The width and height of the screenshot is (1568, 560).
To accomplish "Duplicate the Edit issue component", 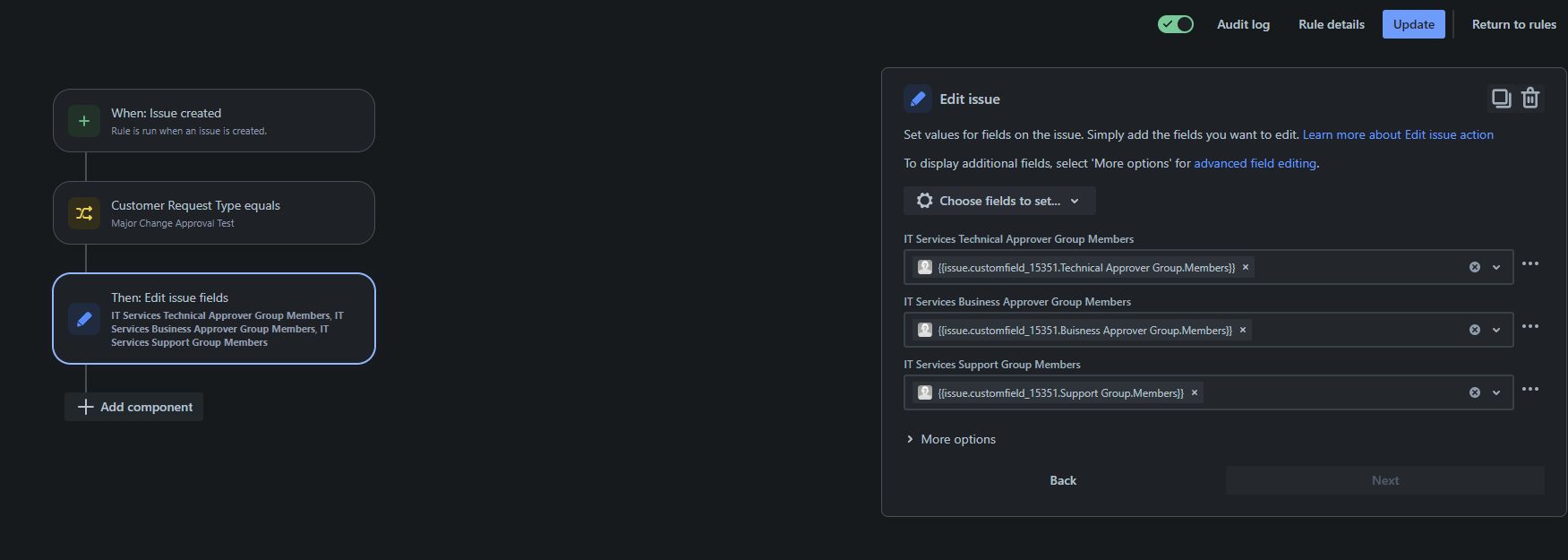I will [1501, 98].
